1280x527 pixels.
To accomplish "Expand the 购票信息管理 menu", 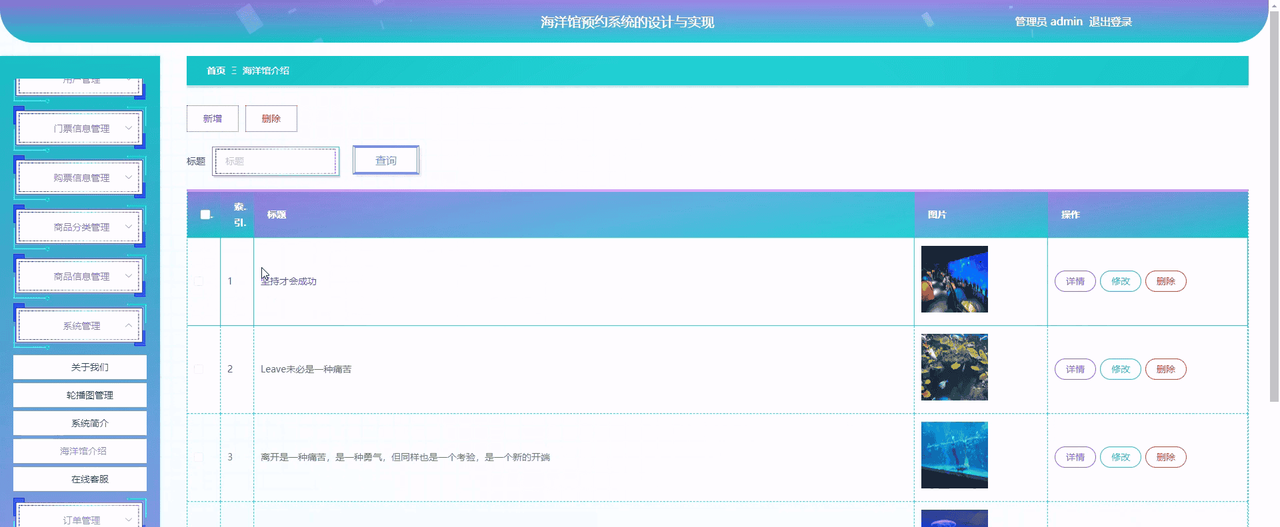I will click(x=81, y=178).
